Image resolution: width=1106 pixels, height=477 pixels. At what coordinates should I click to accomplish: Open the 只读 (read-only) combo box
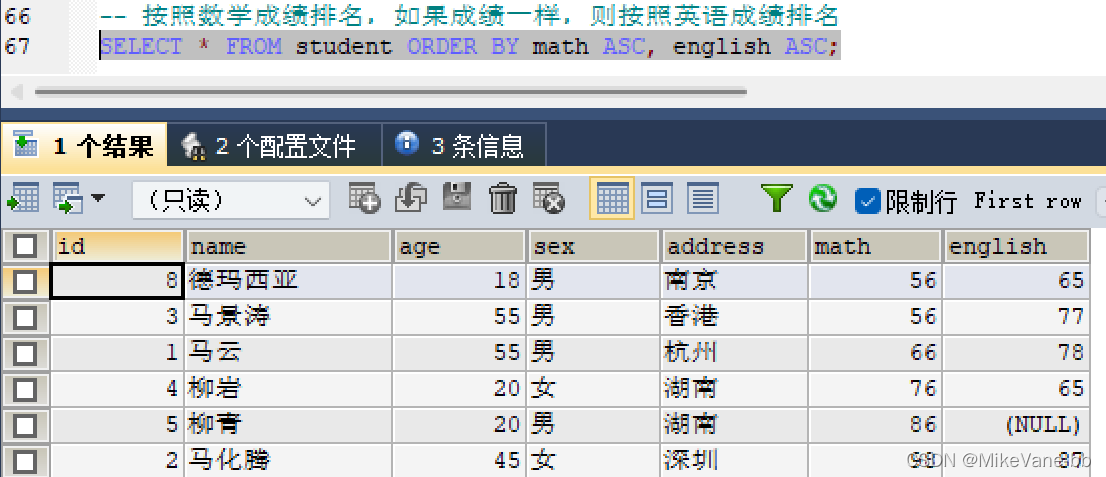pos(231,200)
